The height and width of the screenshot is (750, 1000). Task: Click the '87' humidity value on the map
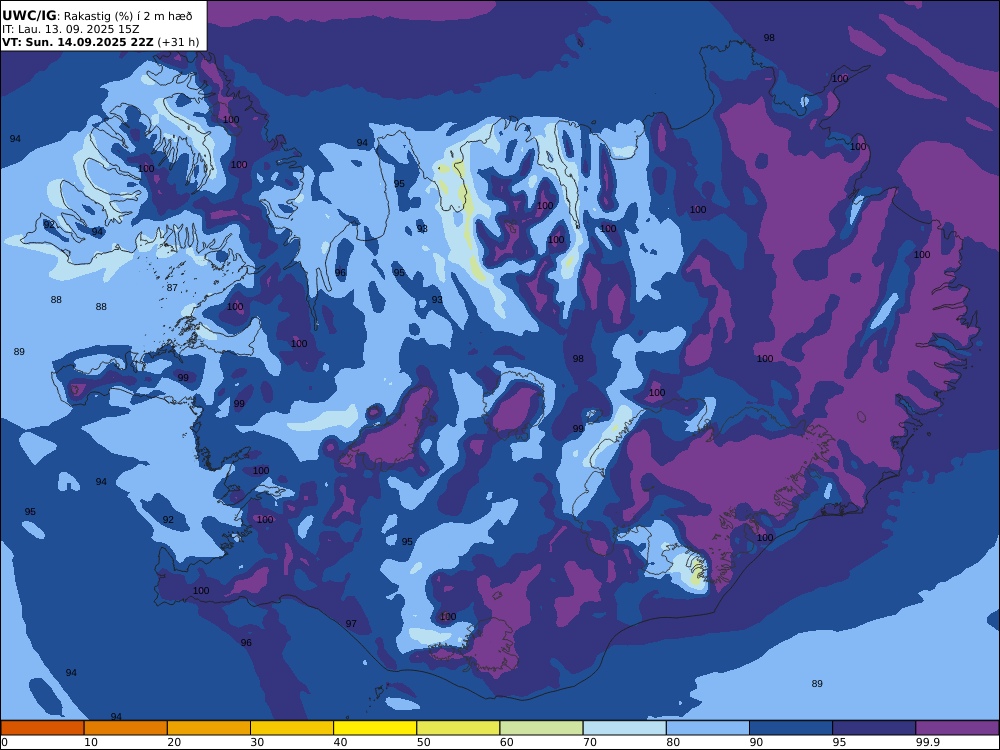click(x=172, y=288)
